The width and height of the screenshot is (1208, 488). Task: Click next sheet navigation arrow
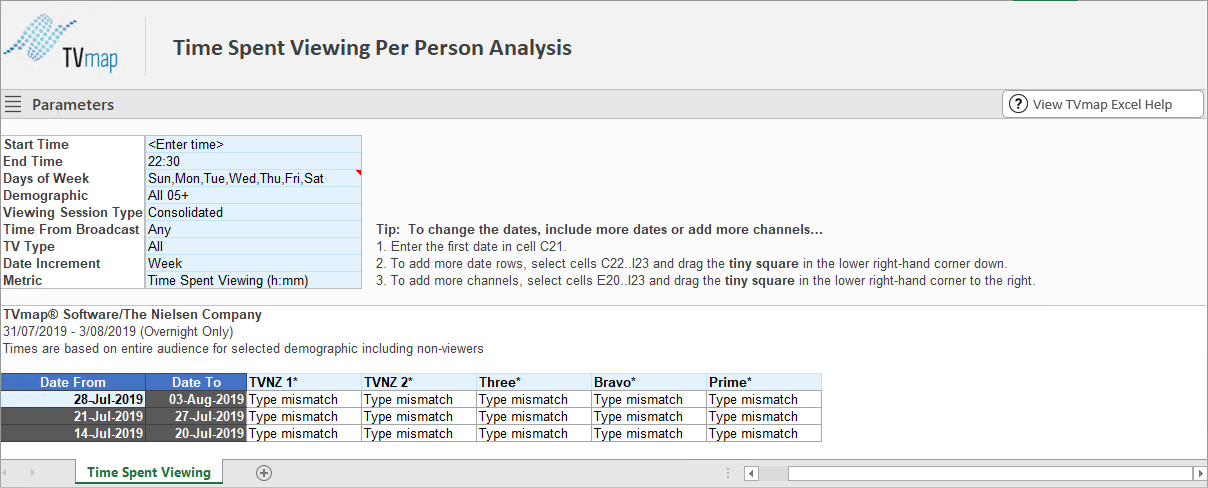coord(33,472)
